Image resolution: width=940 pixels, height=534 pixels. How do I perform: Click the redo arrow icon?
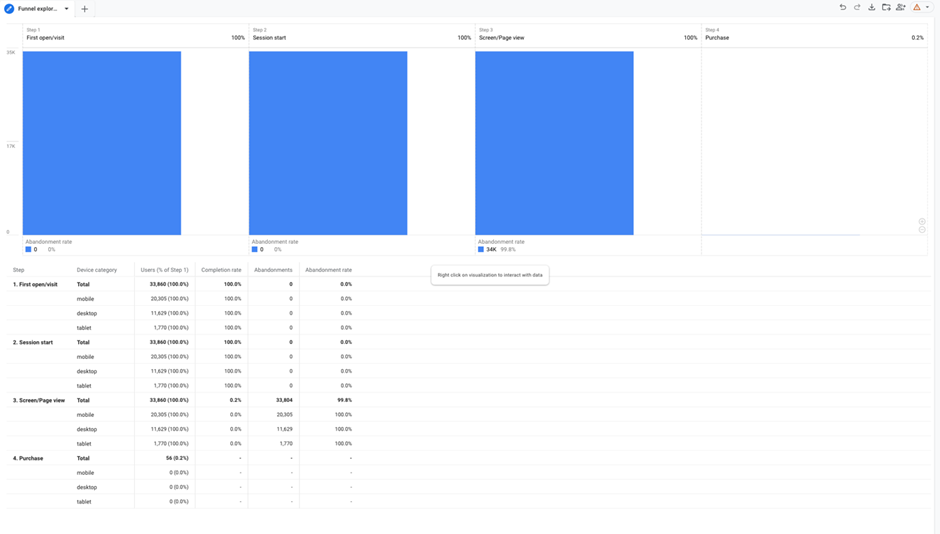pos(857,8)
